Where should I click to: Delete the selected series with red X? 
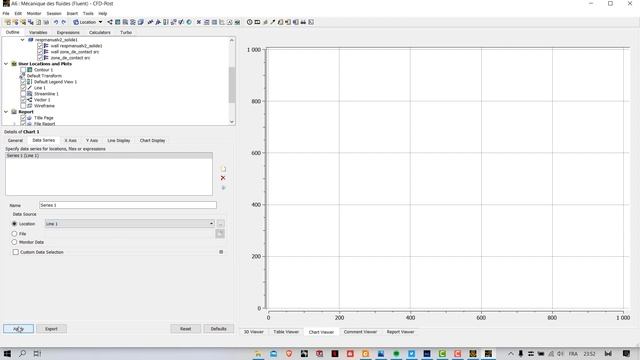223,178
